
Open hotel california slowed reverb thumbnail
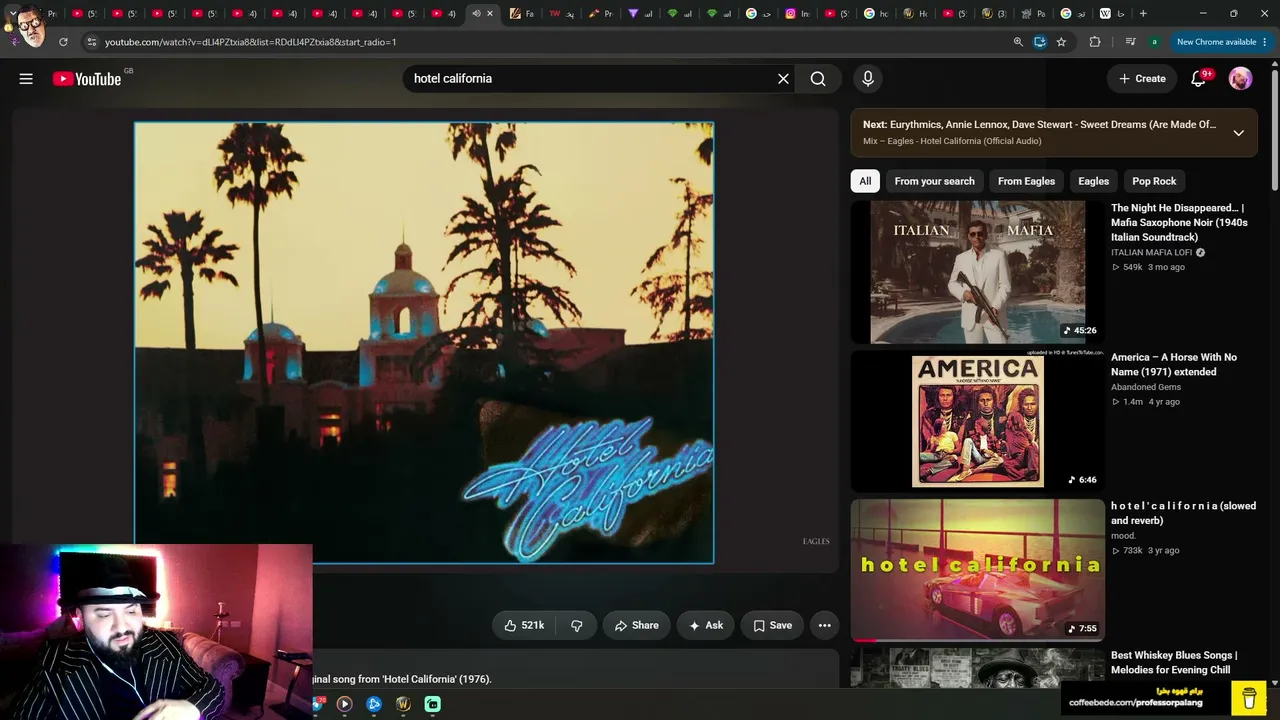click(978, 570)
